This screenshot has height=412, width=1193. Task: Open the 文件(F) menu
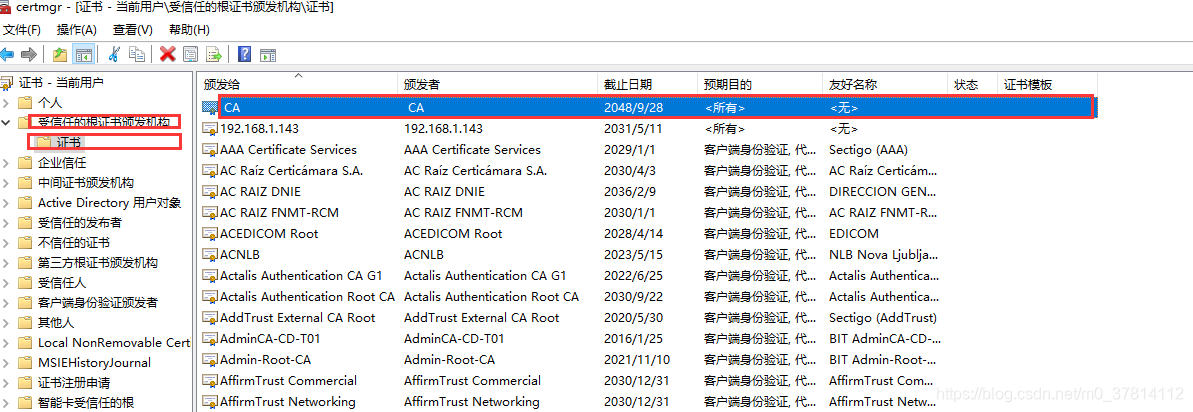pyautogui.click(x=22, y=30)
